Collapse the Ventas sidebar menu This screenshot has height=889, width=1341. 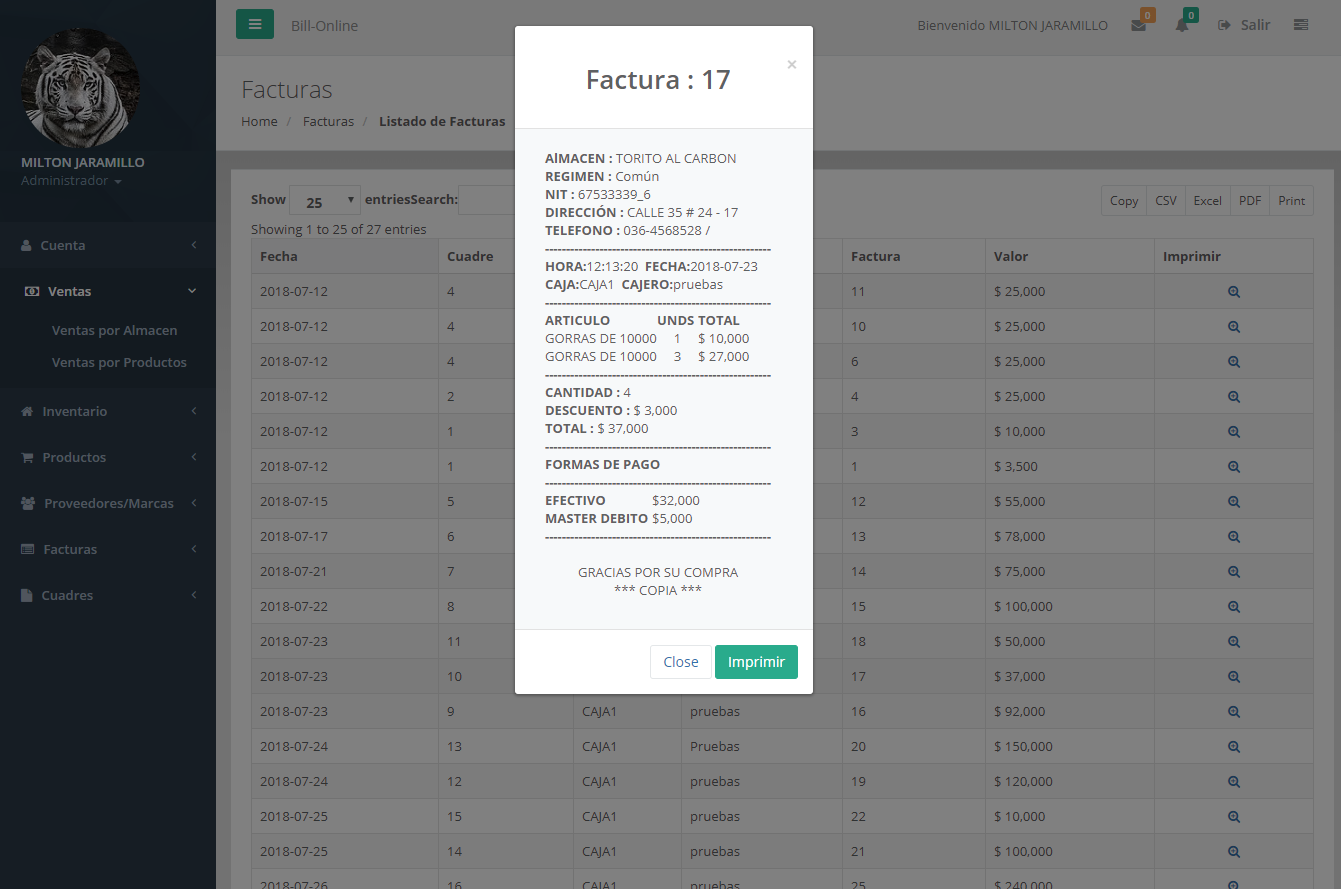tap(107, 291)
